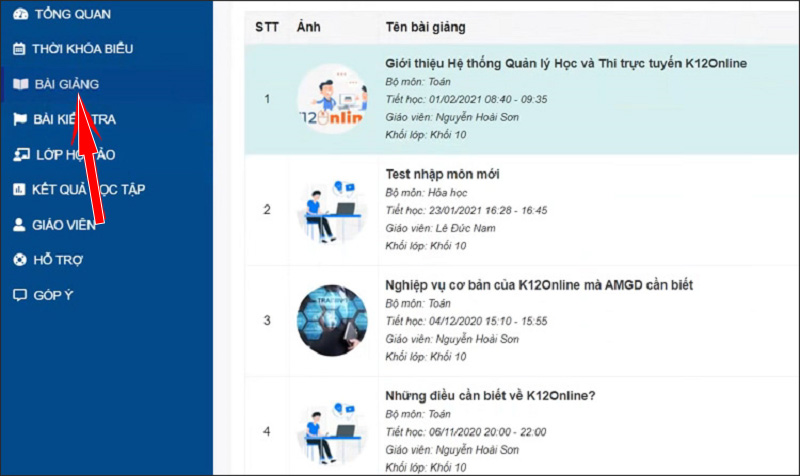This screenshot has height=476, width=800.
Task: Click text Tiết học: 23/01/2021 16:28 - 16:45
Action: coord(466,210)
